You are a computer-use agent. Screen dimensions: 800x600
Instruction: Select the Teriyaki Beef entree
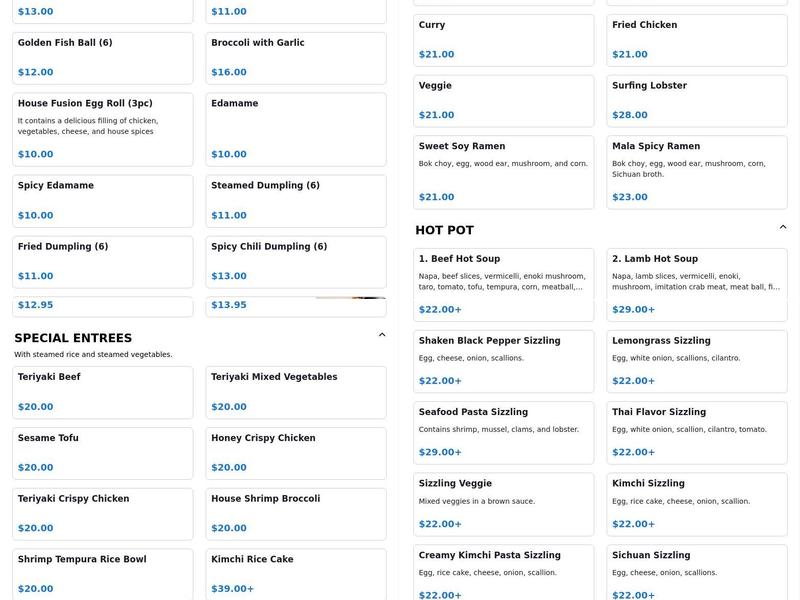(100, 390)
